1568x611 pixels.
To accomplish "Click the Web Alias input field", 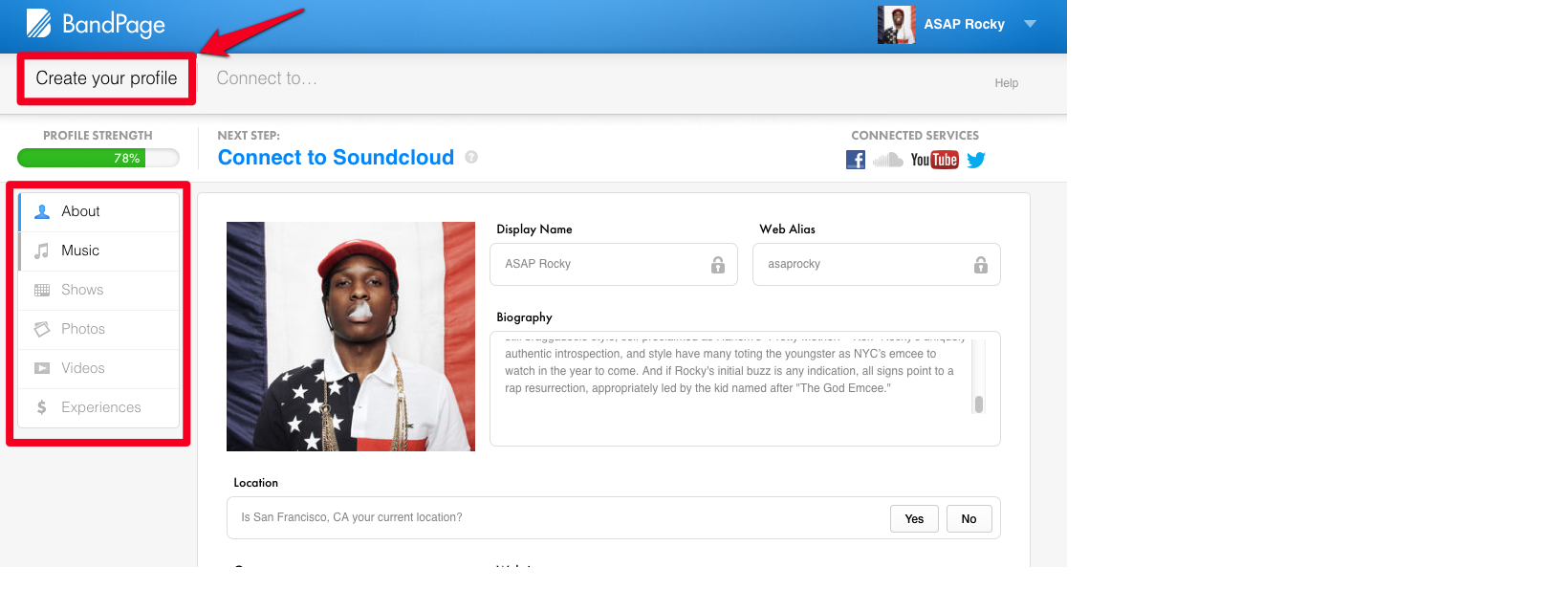I will click(877, 264).
